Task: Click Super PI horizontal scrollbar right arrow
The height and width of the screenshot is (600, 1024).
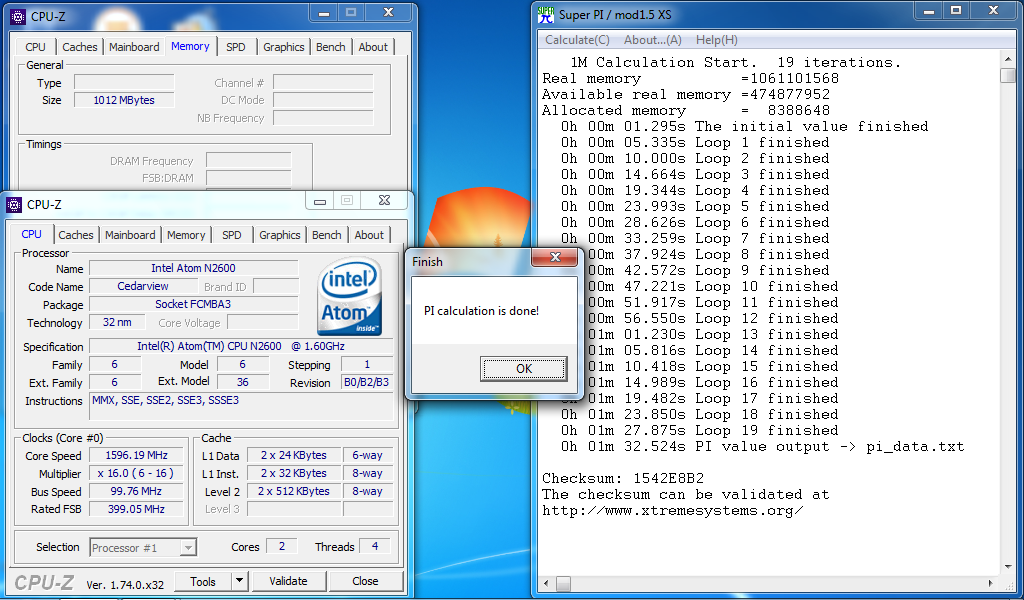Action: click(991, 583)
